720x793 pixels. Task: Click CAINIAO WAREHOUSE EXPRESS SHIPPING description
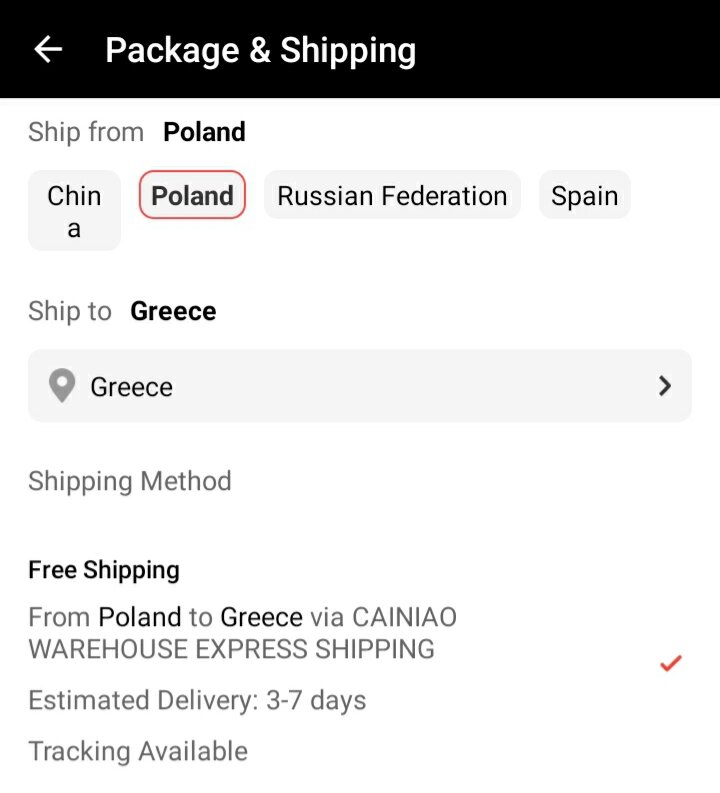(x=242, y=633)
